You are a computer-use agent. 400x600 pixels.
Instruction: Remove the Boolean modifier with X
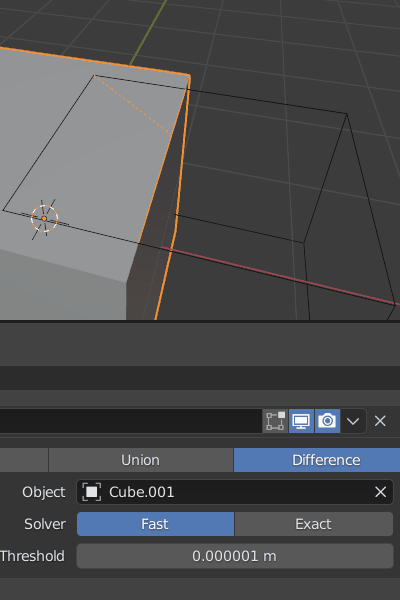(x=380, y=421)
